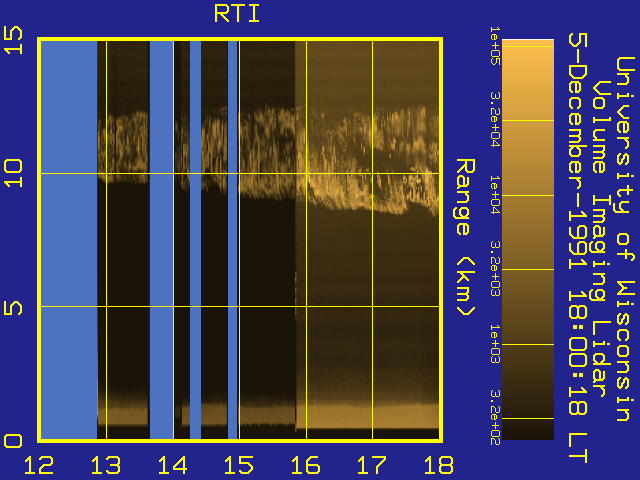Click the dark bottom of the color bar
The image size is (640, 480).
pos(528,429)
